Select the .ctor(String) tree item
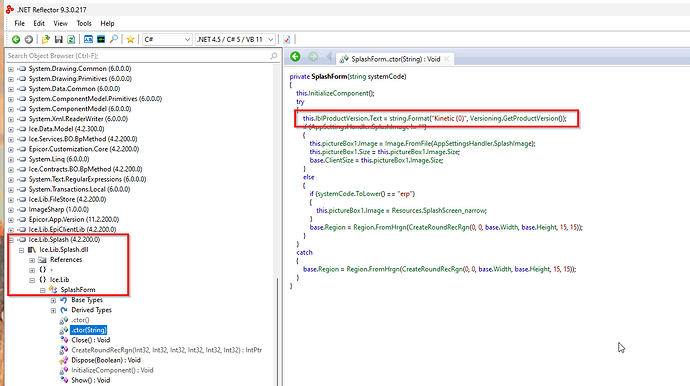The image size is (690, 386). [88, 330]
